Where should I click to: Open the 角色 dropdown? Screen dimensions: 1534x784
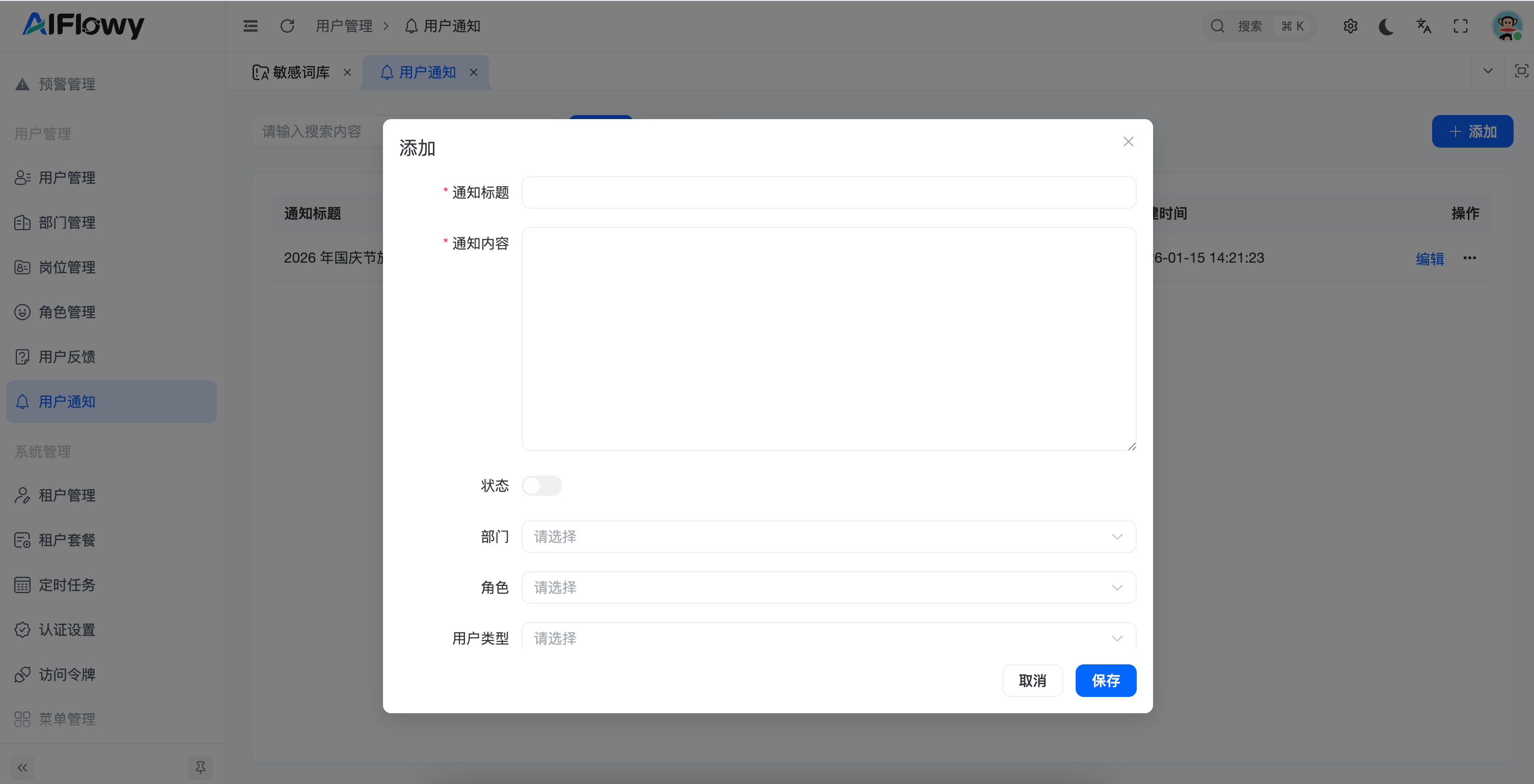click(x=828, y=587)
